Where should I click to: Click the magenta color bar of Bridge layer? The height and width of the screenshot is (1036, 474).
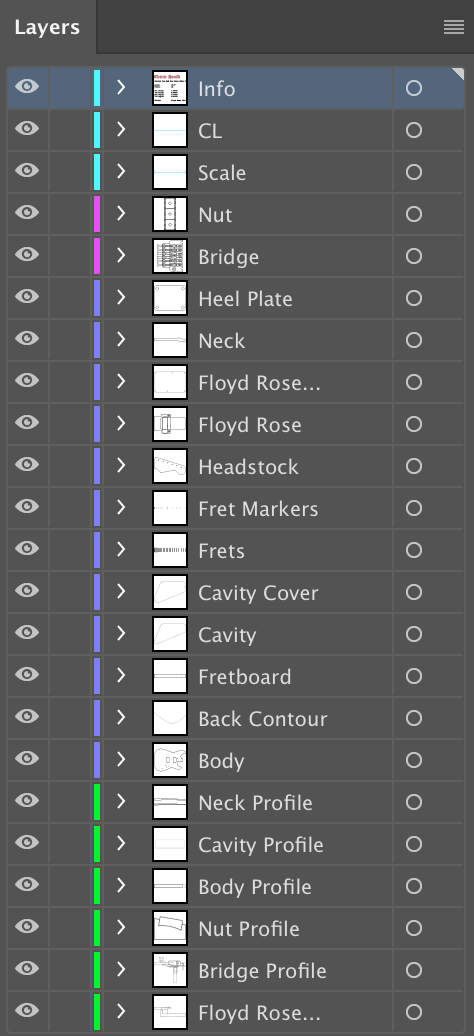(x=97, y=256)
